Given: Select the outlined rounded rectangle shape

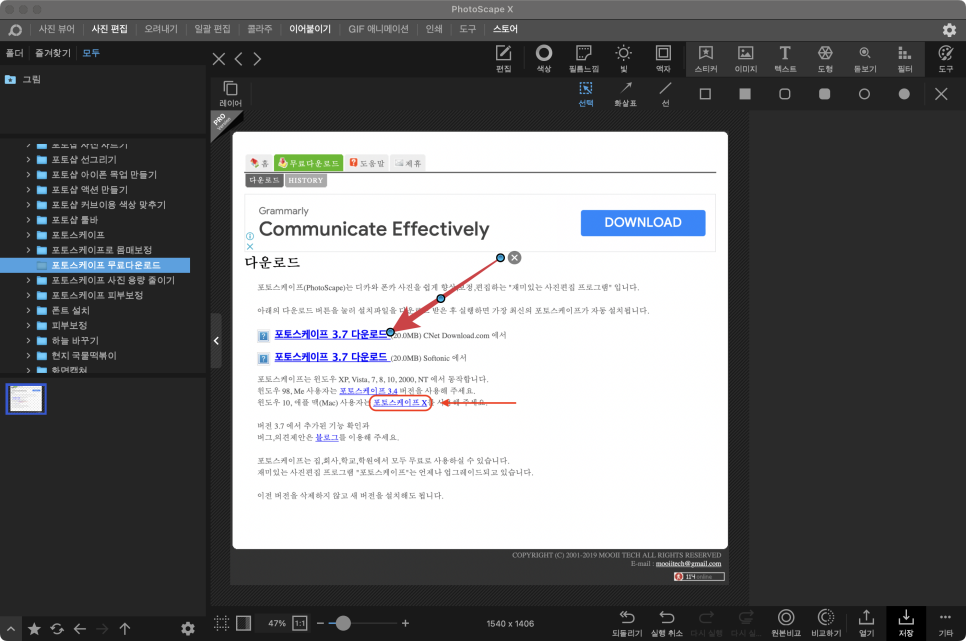Looking at the screenshot, I should [784, 94].
